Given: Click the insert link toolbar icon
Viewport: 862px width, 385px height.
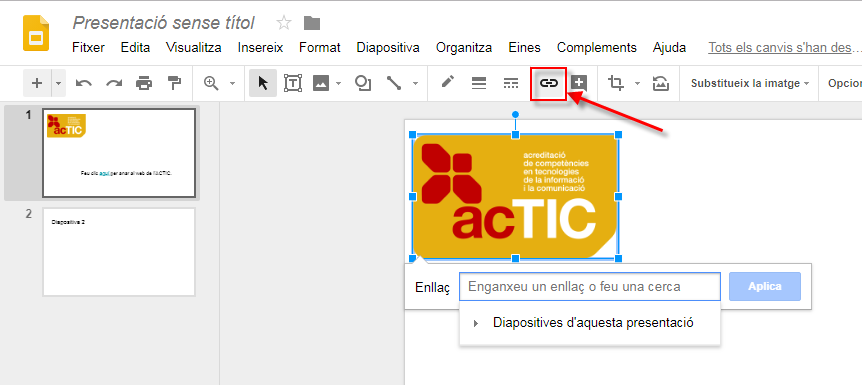Looking at the screenshot, I should (x=548, y=83).
